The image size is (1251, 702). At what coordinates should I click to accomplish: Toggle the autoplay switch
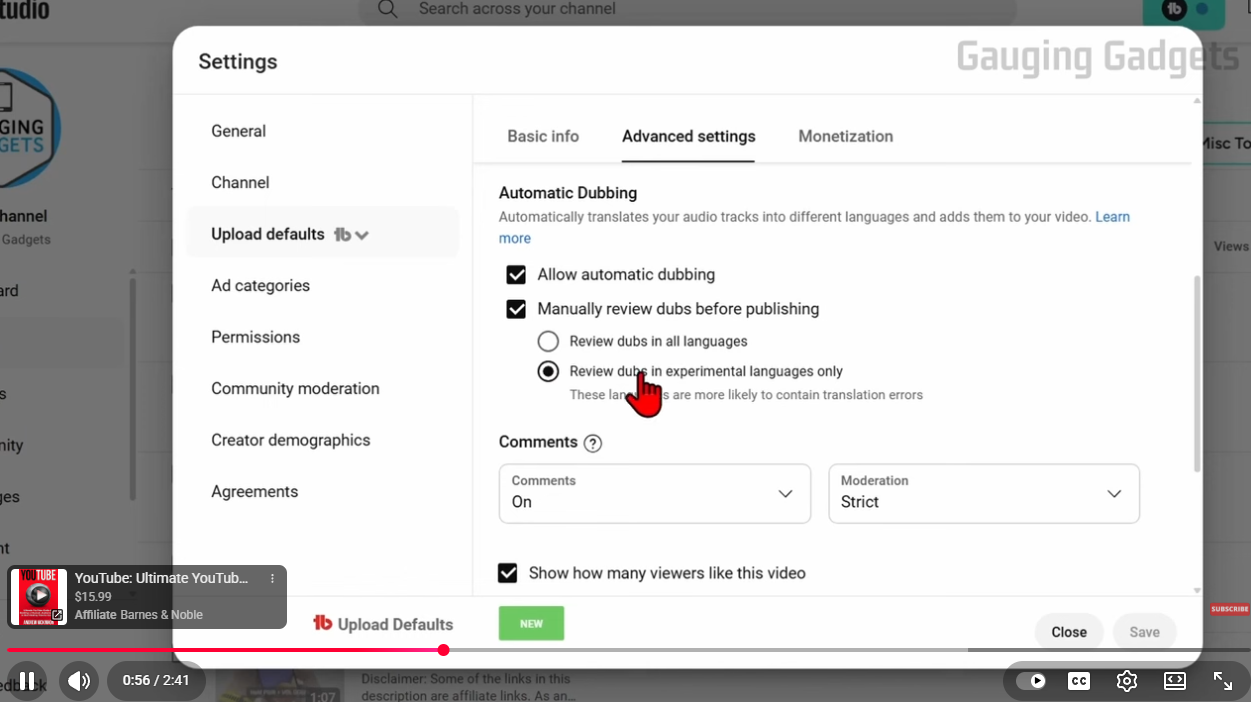coord(1030,681)
